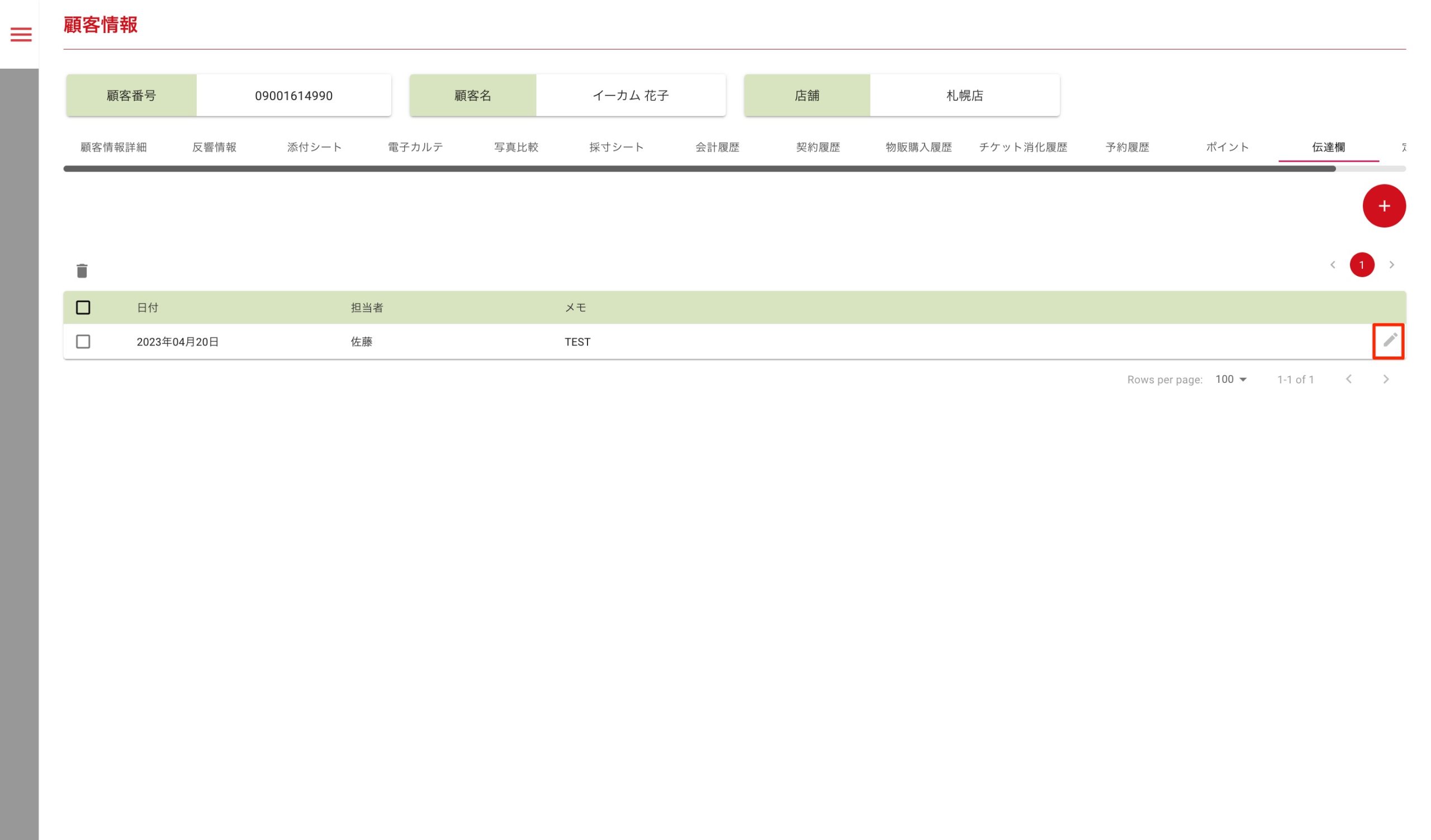Click footer next page chevron

(x=1386, y=379)
